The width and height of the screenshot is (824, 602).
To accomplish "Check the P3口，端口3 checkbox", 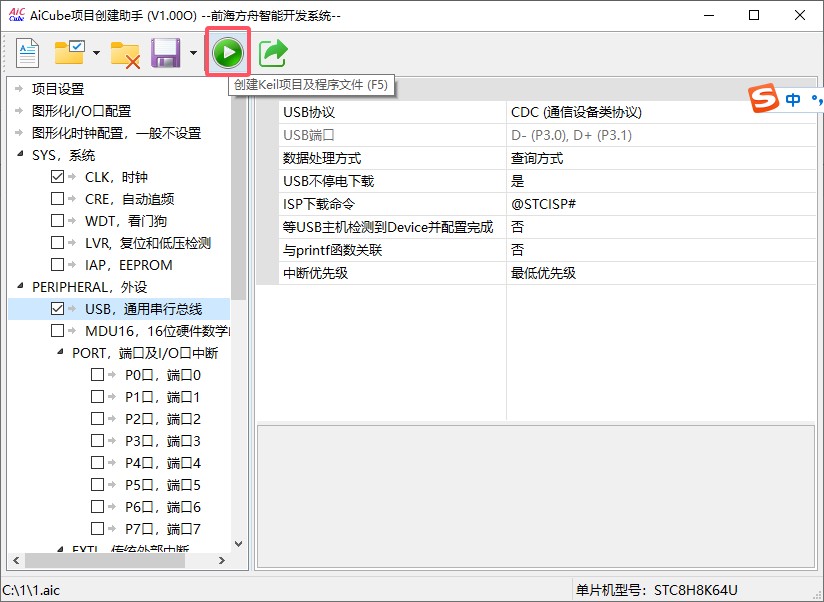I will coord(97,440).
